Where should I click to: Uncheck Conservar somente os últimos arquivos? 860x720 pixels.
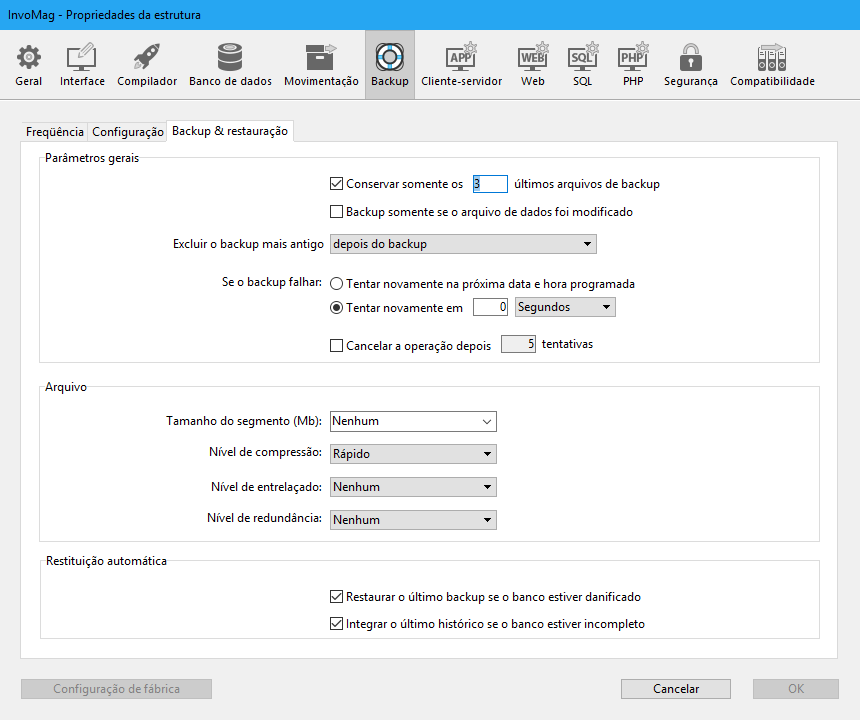click(337, 184)
